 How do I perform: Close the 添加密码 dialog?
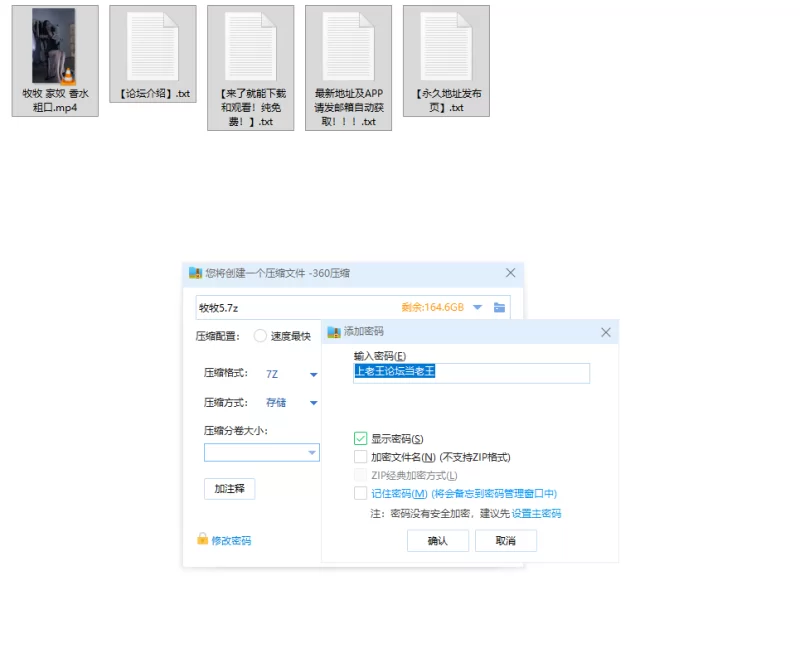click(x=606, y=332)
